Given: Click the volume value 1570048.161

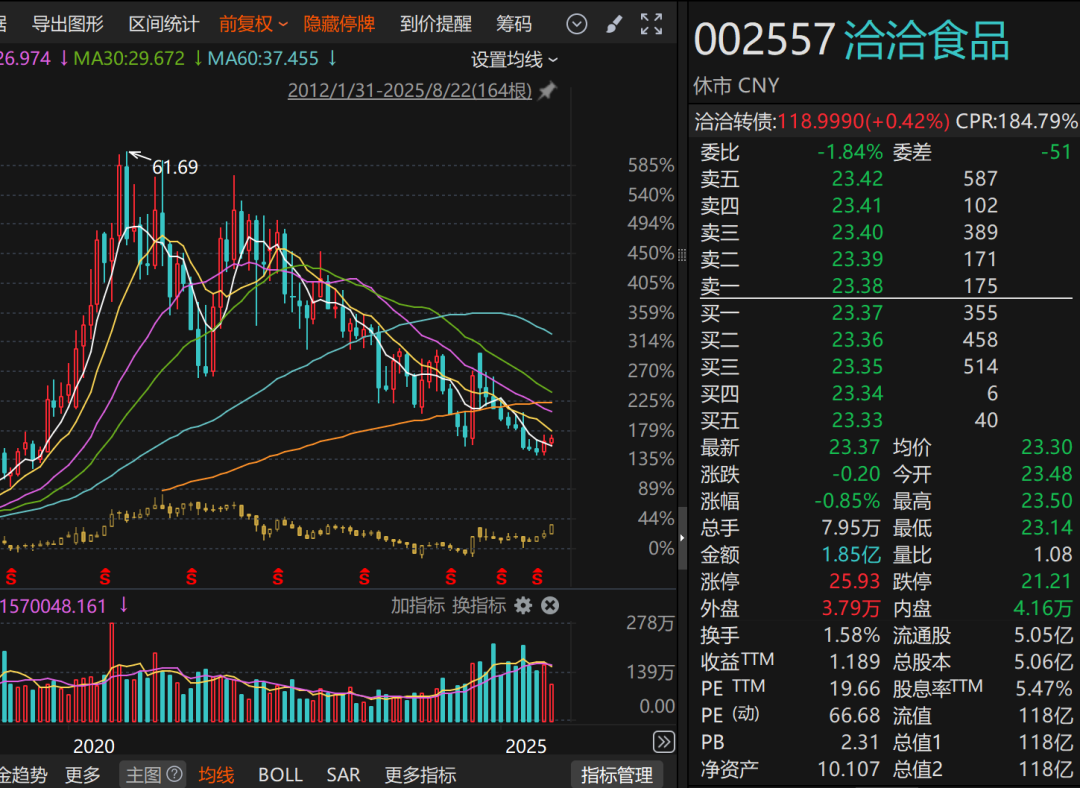Looking at the screenshot, I should pyautogui.click(x=54, y=606).
